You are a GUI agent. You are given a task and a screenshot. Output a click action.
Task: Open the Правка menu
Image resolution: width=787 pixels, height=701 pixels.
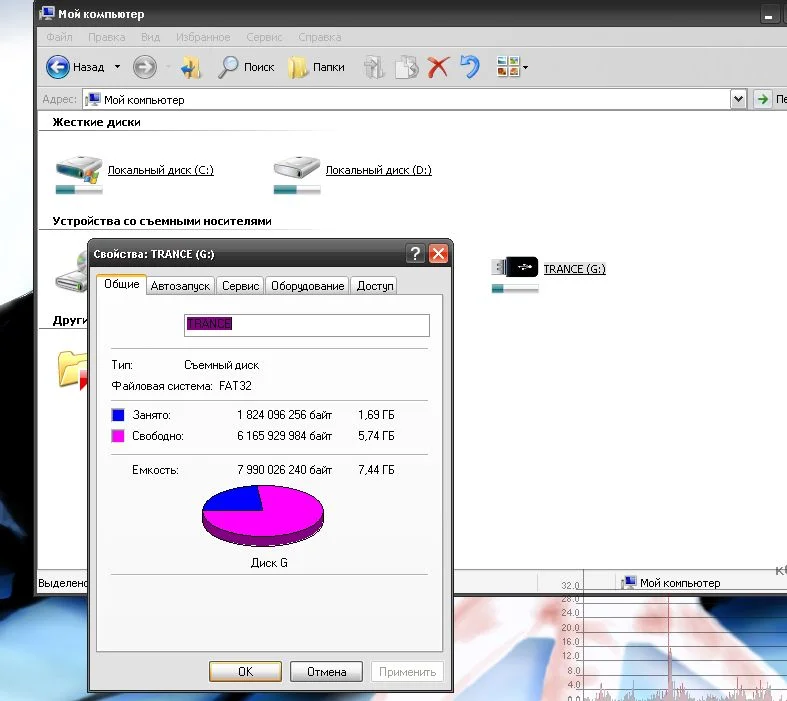(106, 37)
